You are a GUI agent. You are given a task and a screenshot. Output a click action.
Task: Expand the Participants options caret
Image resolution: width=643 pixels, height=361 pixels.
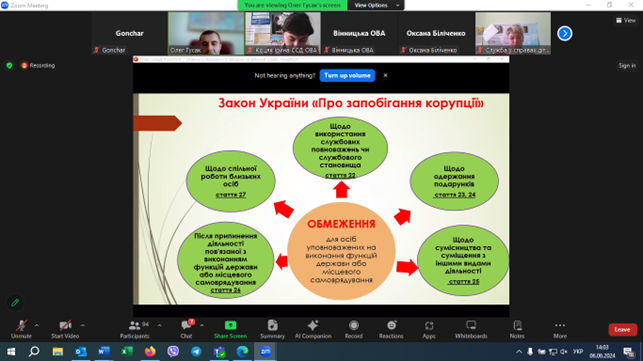(x=160, y=325)
